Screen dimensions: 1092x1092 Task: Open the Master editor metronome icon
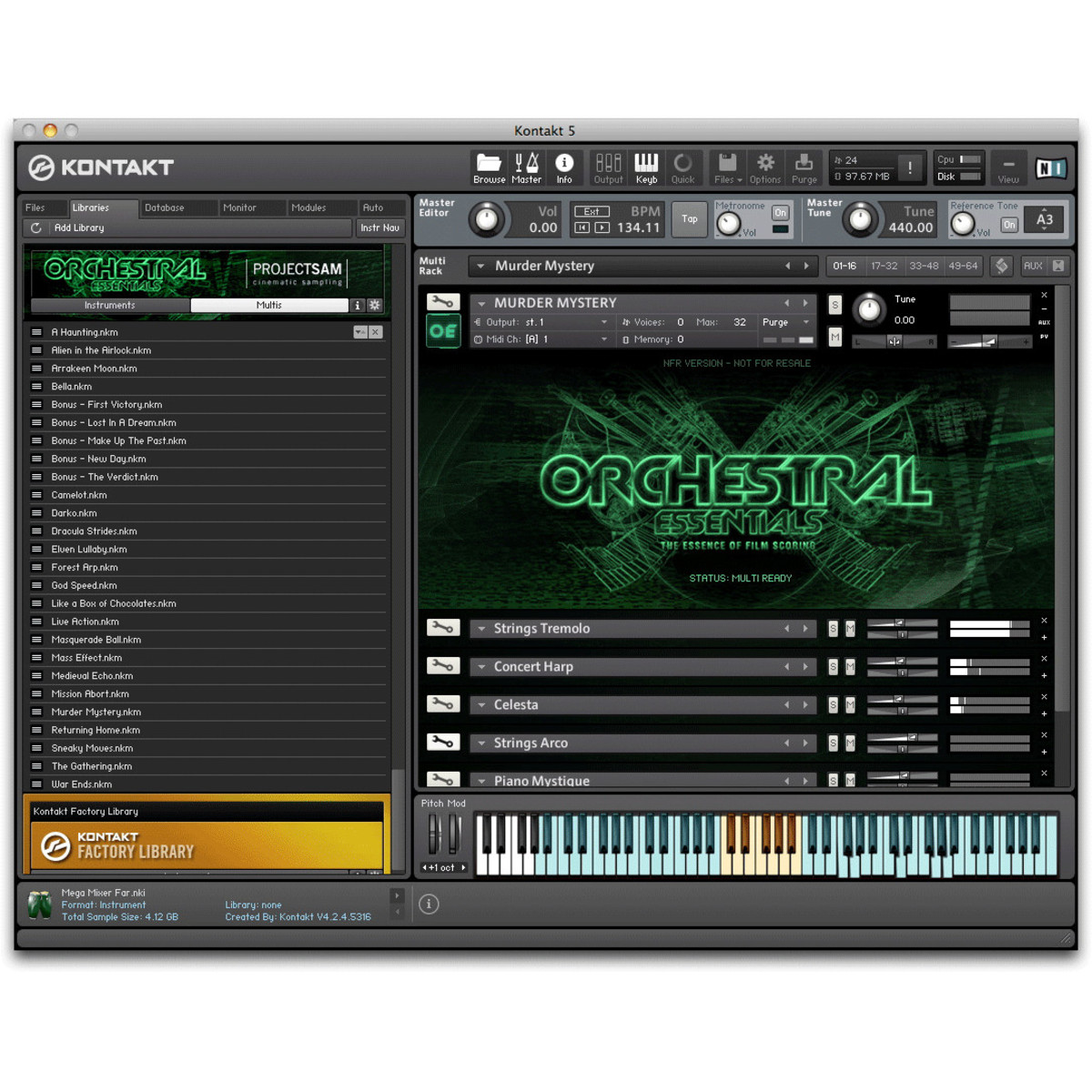tap(526, 164)
